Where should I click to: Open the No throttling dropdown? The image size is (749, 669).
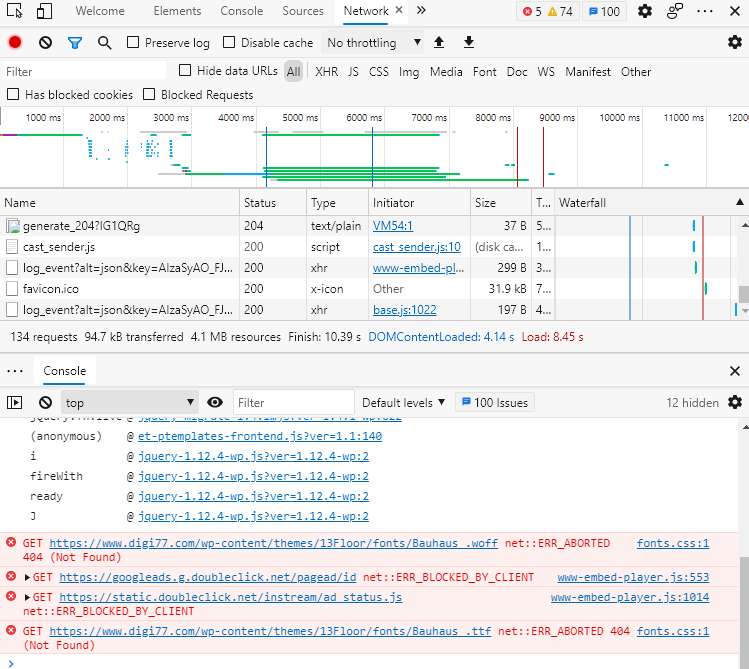pyautogui.click(x=361, y=43)
